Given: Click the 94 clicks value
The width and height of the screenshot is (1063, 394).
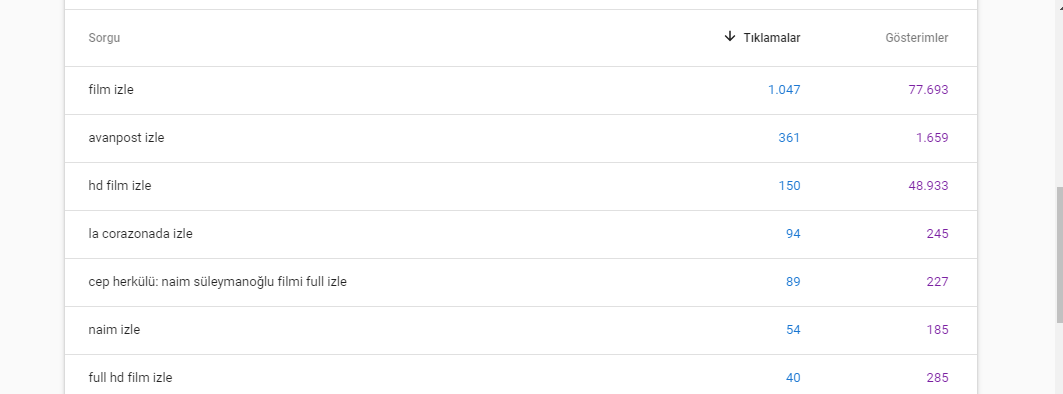Looking at the screenshot, I should pyautogui.click(x=793, y=234).
